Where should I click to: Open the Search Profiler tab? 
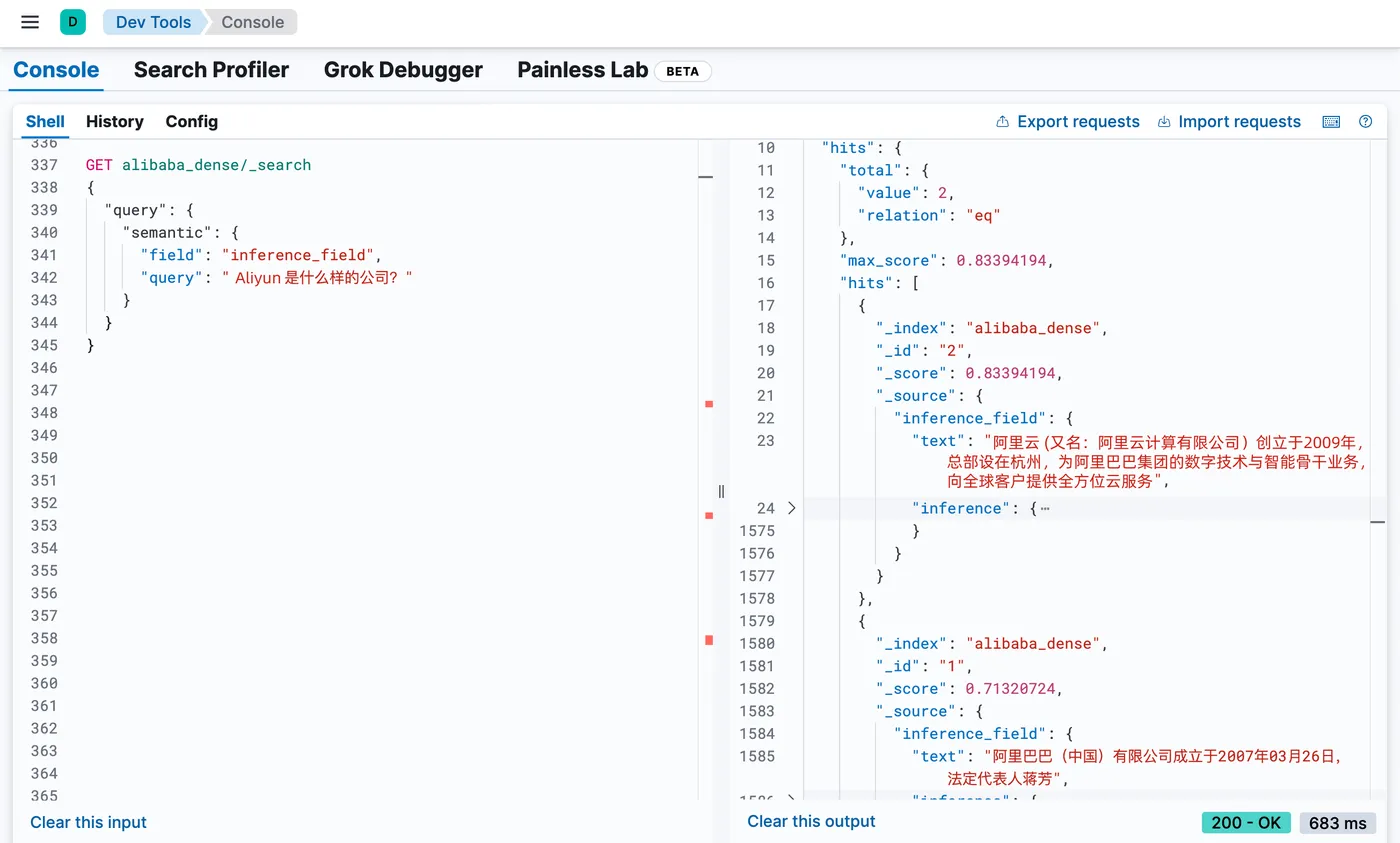[211, 70]
